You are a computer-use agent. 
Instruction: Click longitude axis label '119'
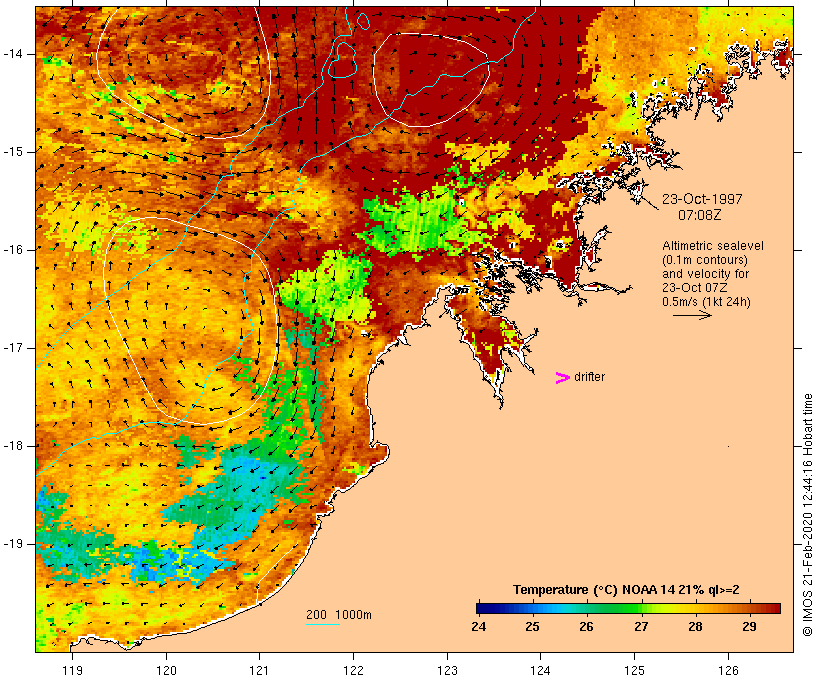click(x=72, y=670)
